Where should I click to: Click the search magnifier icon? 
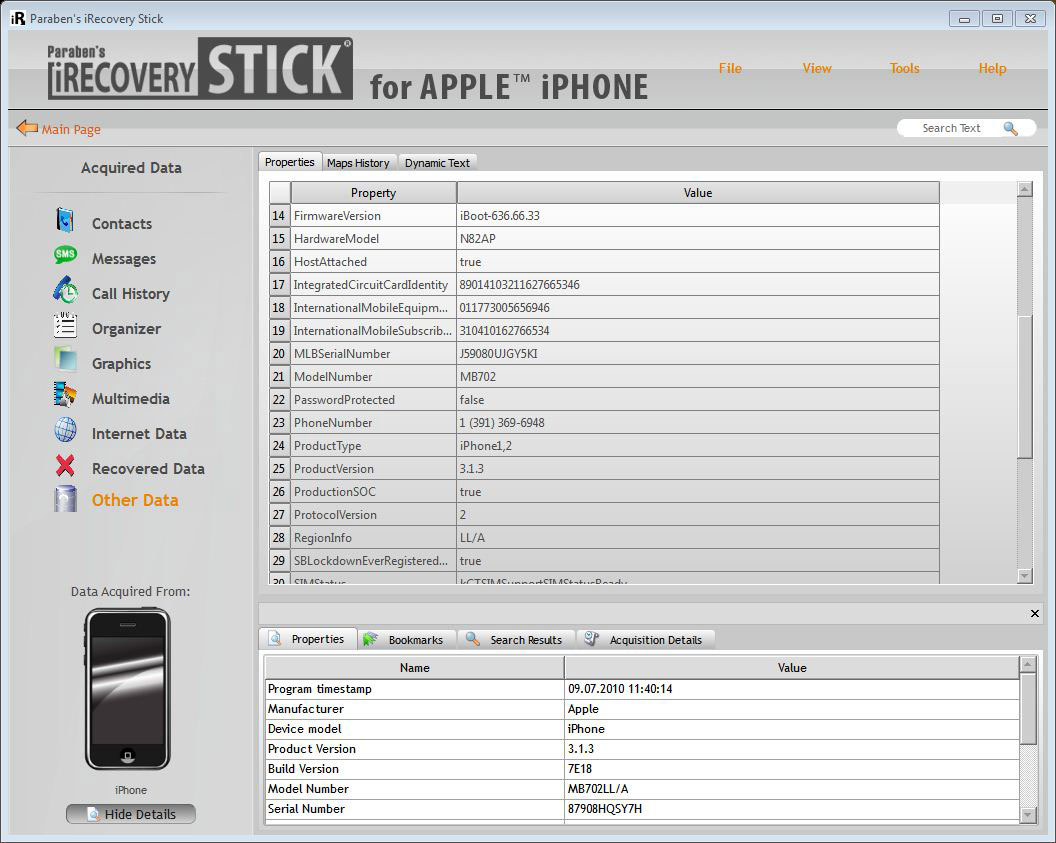tap(1010, 128)
